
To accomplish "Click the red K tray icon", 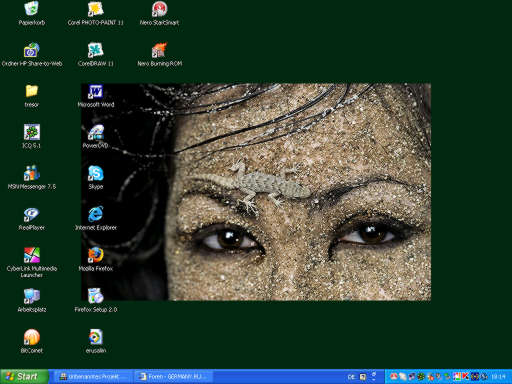I will [x=465, y=376].
